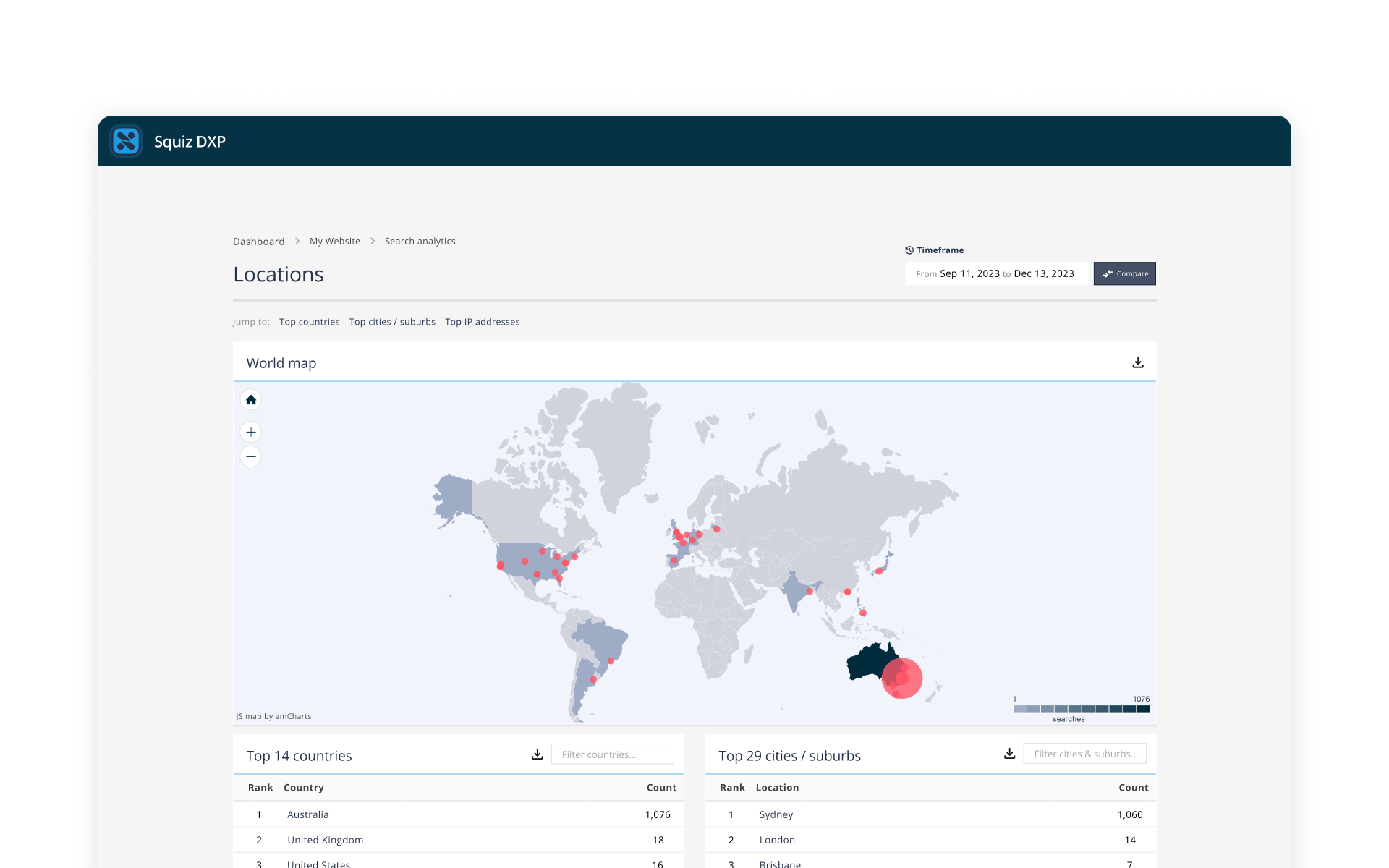Click the Squiz DXP title text

(190, 142)
